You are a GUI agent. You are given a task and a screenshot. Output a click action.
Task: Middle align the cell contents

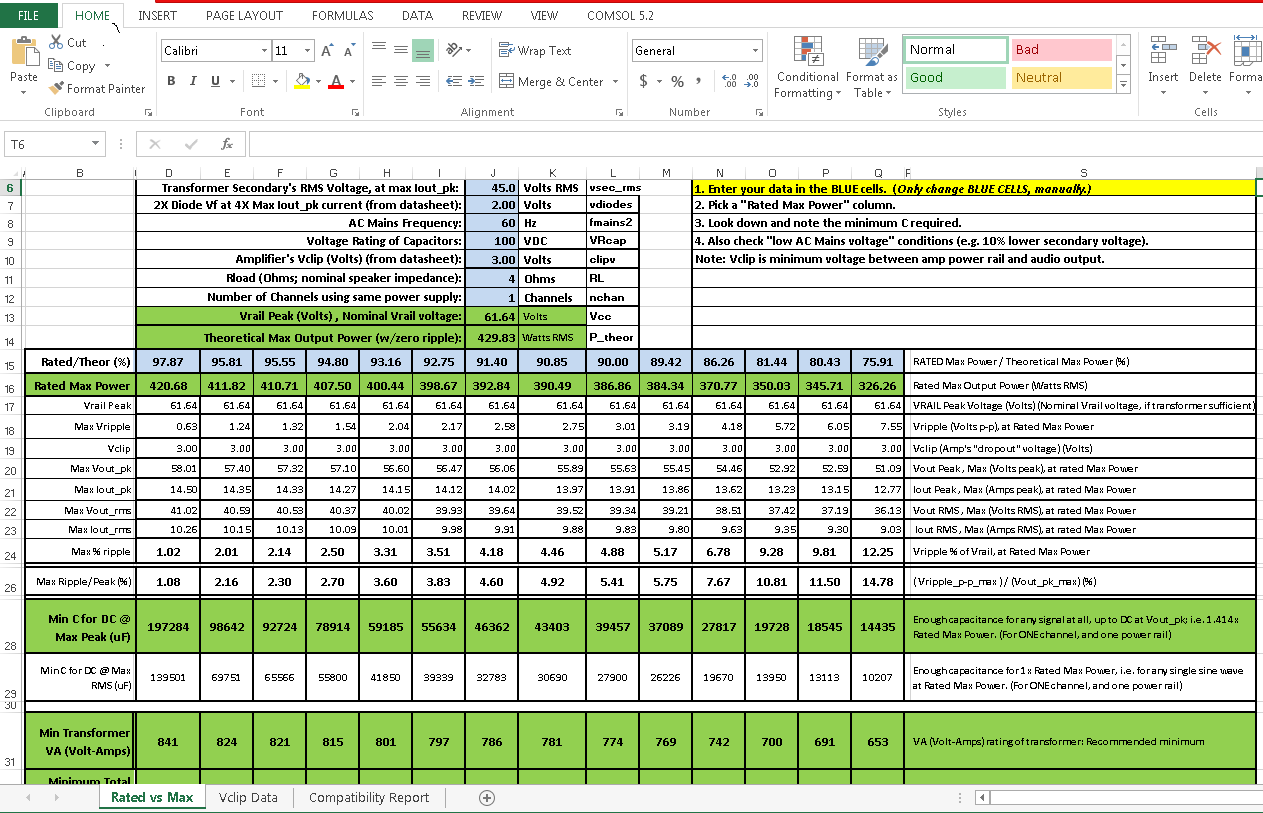coord(400,49)
